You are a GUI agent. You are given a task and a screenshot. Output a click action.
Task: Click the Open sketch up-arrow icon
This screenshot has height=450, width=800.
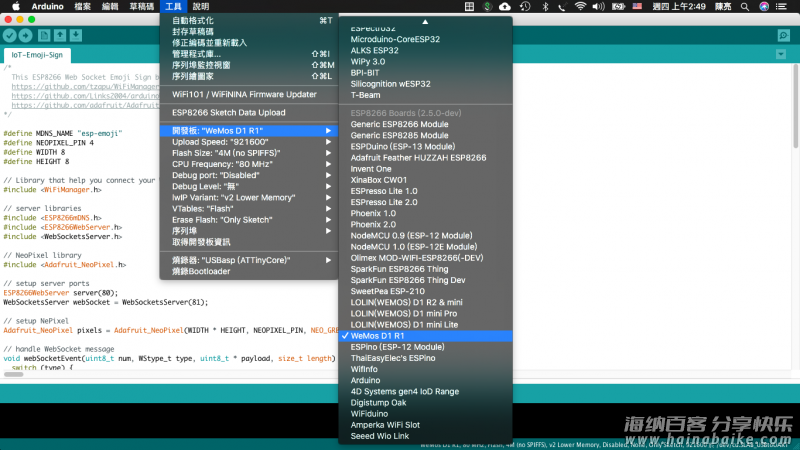[60, 35]
